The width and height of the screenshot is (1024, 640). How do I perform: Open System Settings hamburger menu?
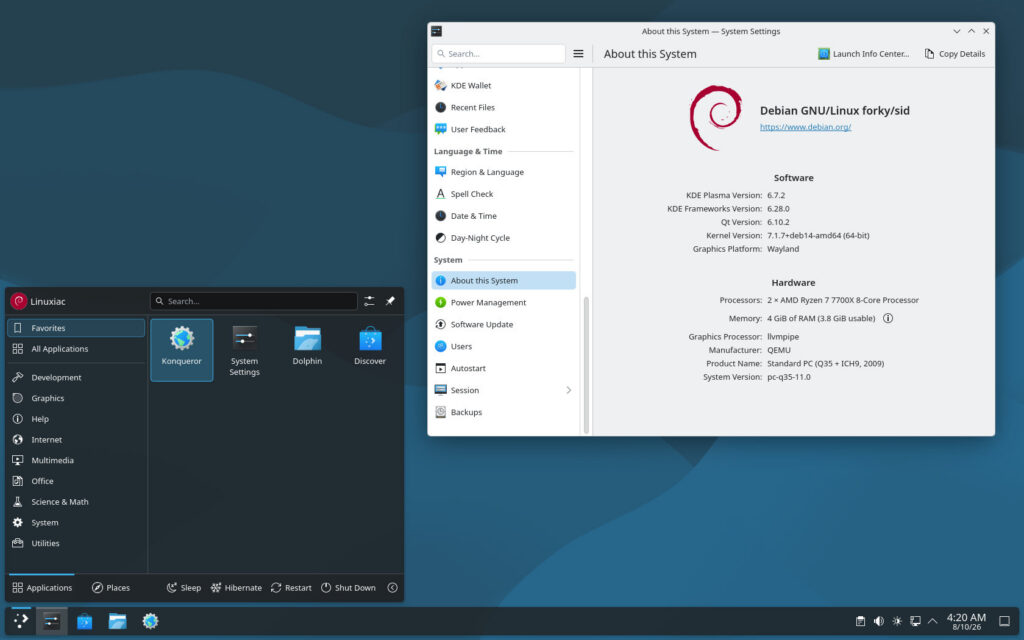pyautogui.click(x=578, y=54)
